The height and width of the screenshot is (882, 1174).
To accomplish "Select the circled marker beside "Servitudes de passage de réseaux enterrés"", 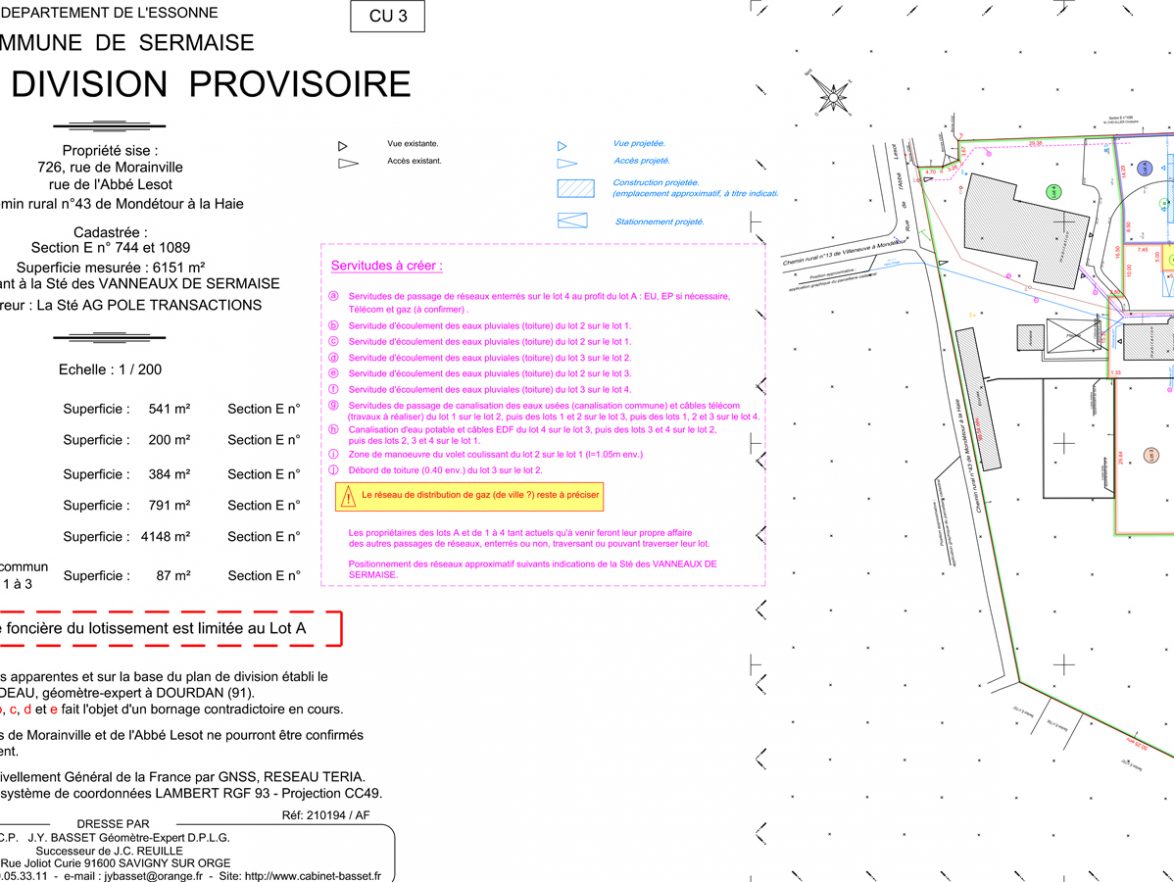I will click(x=334, y=296).
